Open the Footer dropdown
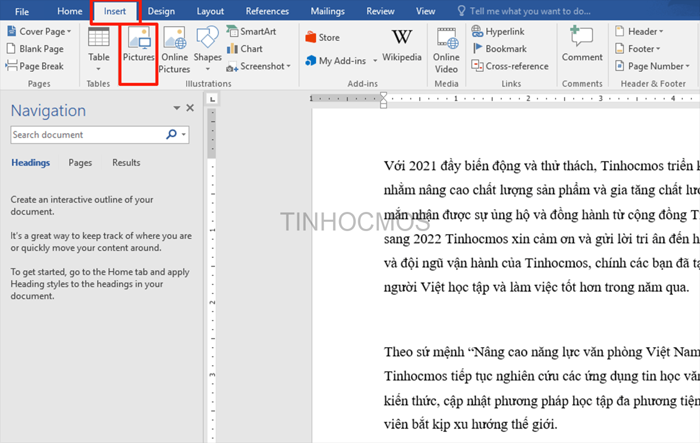Viewport: 700px width, 443px height. pos(637,49)
